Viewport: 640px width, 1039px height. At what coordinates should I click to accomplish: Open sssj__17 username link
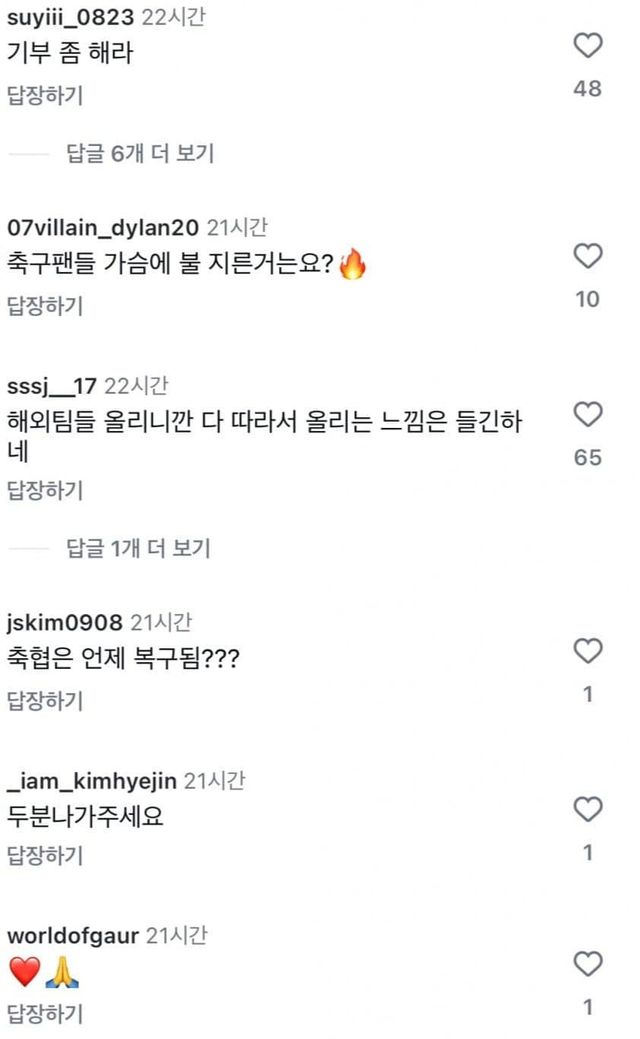[52, 386]
